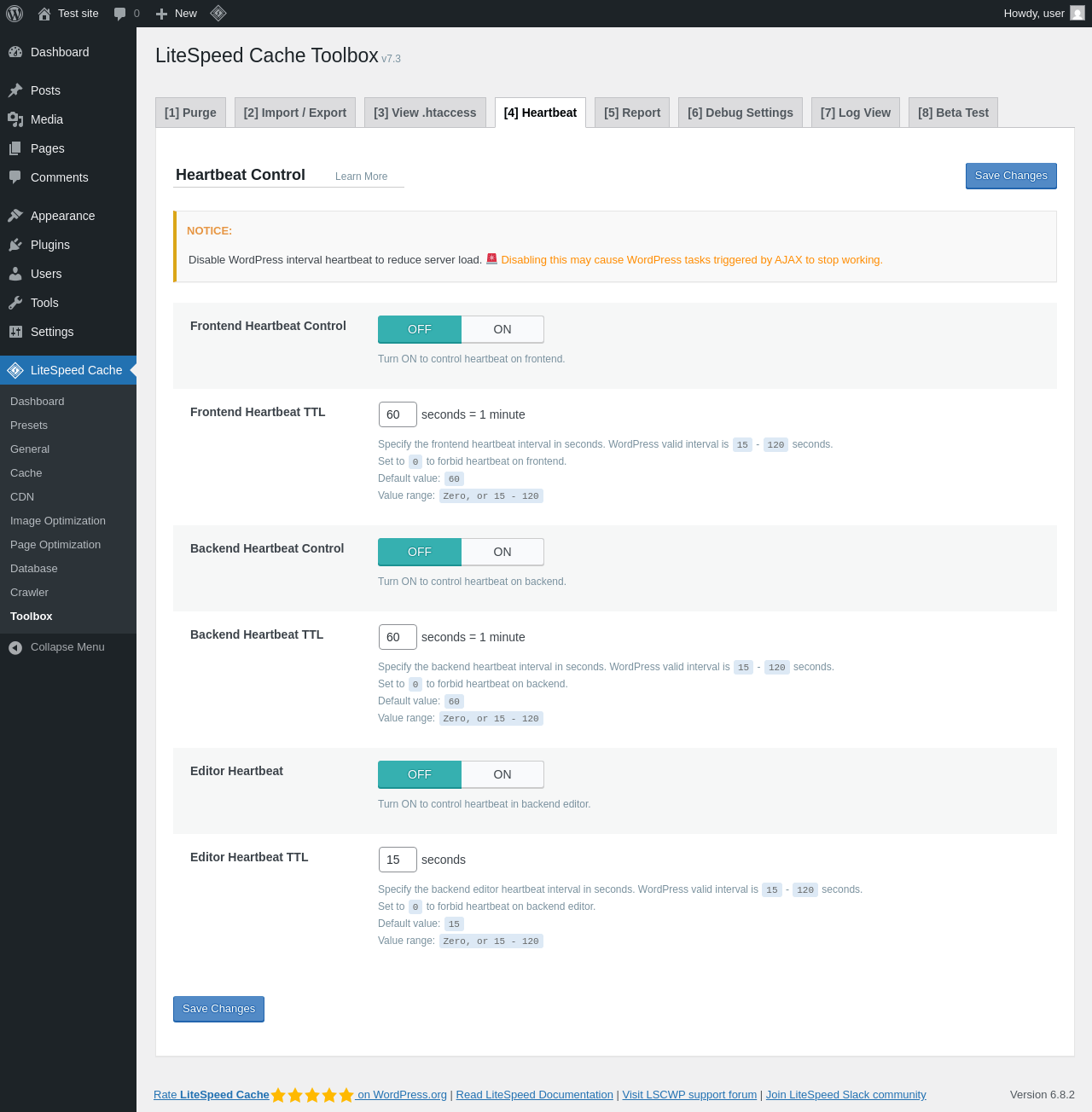This screenshot has height=1112, width=1092.
Task: Focus the Frontend Heartbeat TTL field
Action: 398,414
